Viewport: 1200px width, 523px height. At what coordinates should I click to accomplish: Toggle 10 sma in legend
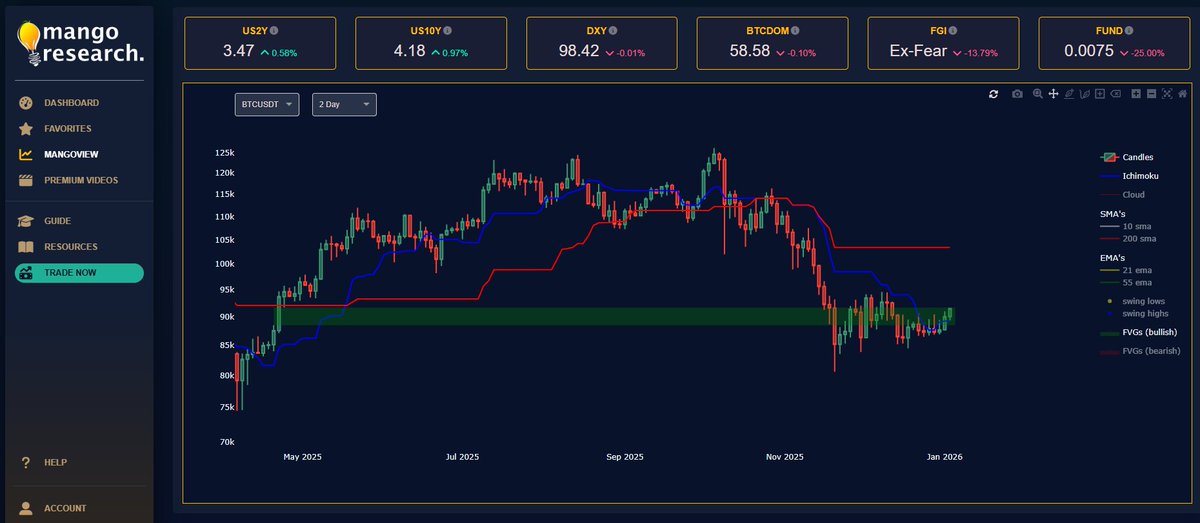tap(1125, 226)
